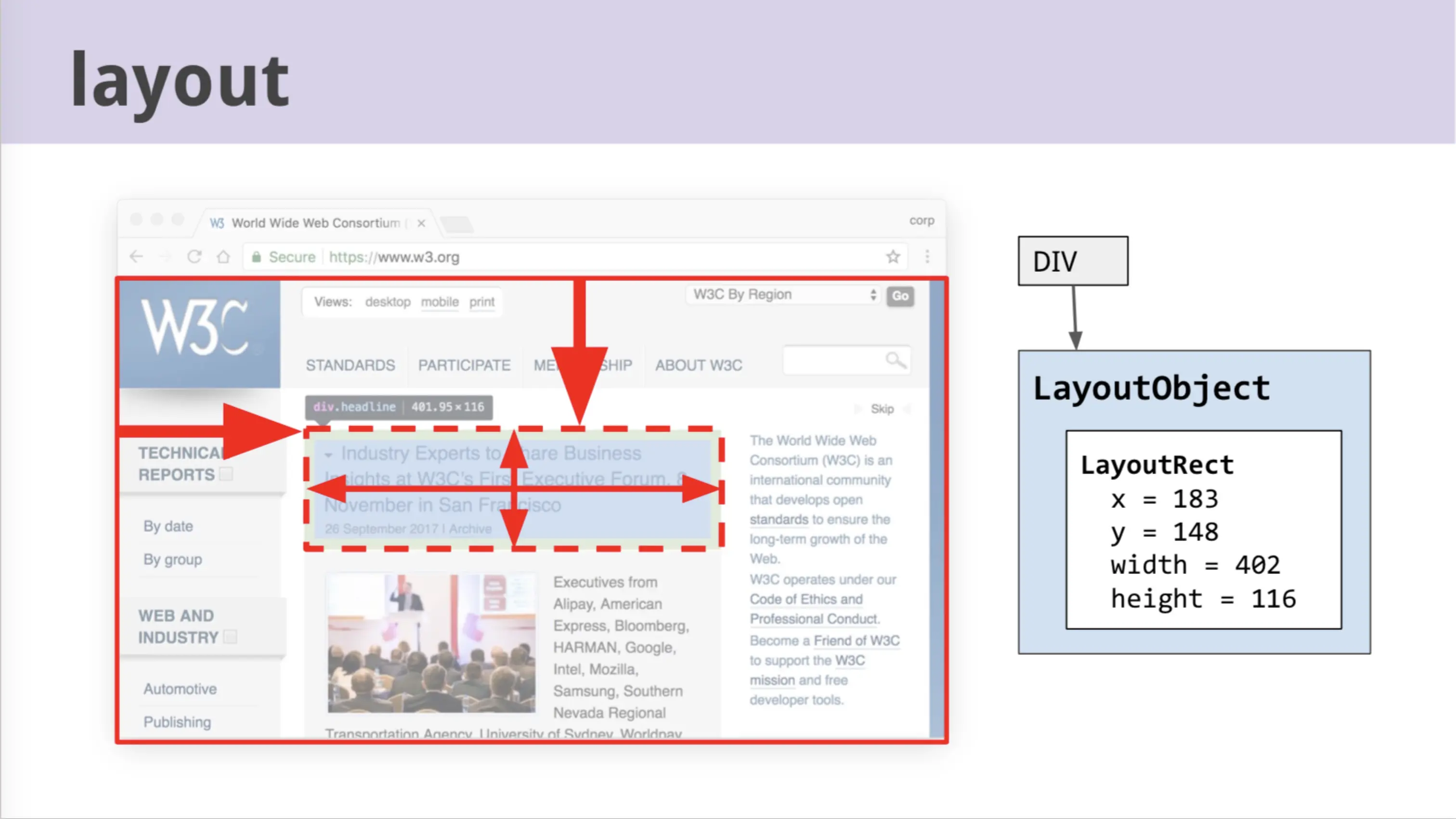Open the ABOUT W3C menu item
The height and width of the screenshot is (819, 1456).
tap(699, 365)
